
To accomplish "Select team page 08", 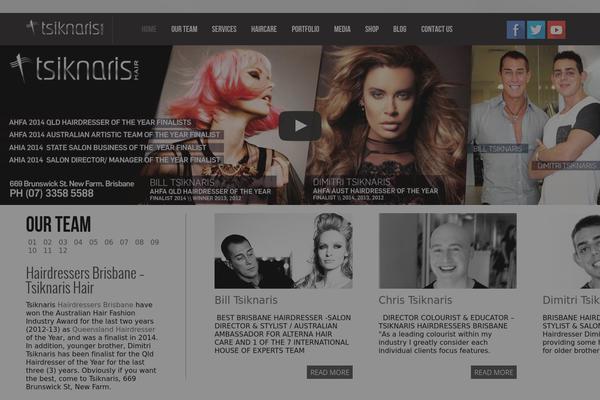I will [x=139, y=242].
